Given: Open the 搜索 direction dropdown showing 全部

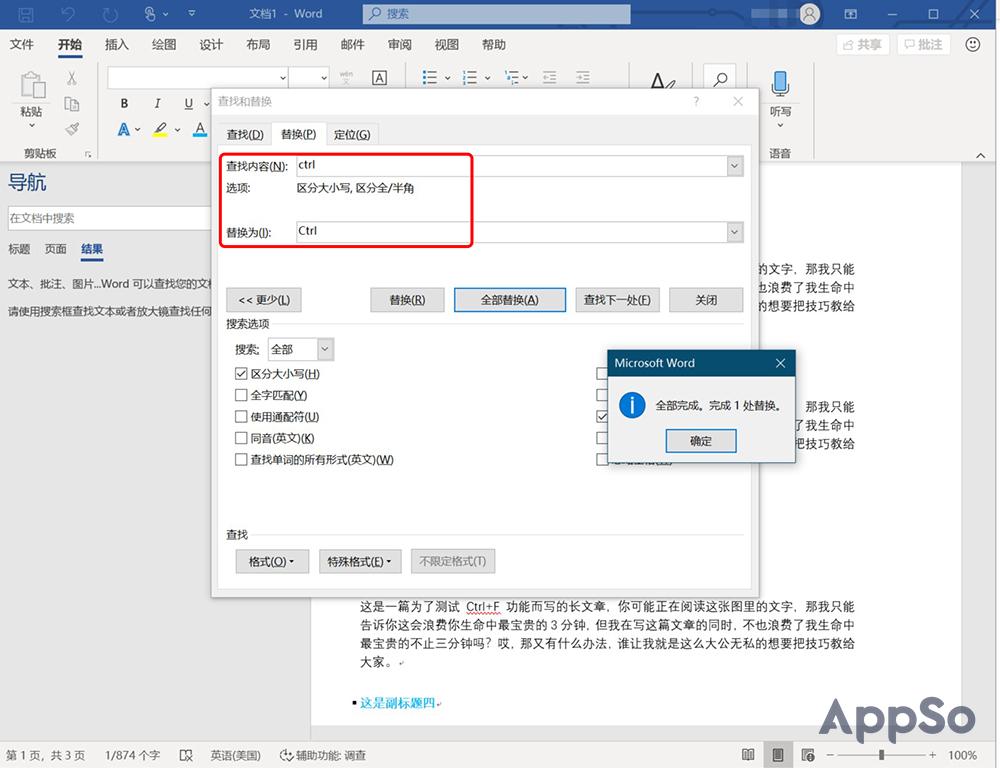Looking at the screenshot, I should pyautogui.click(x=301, y=349).
